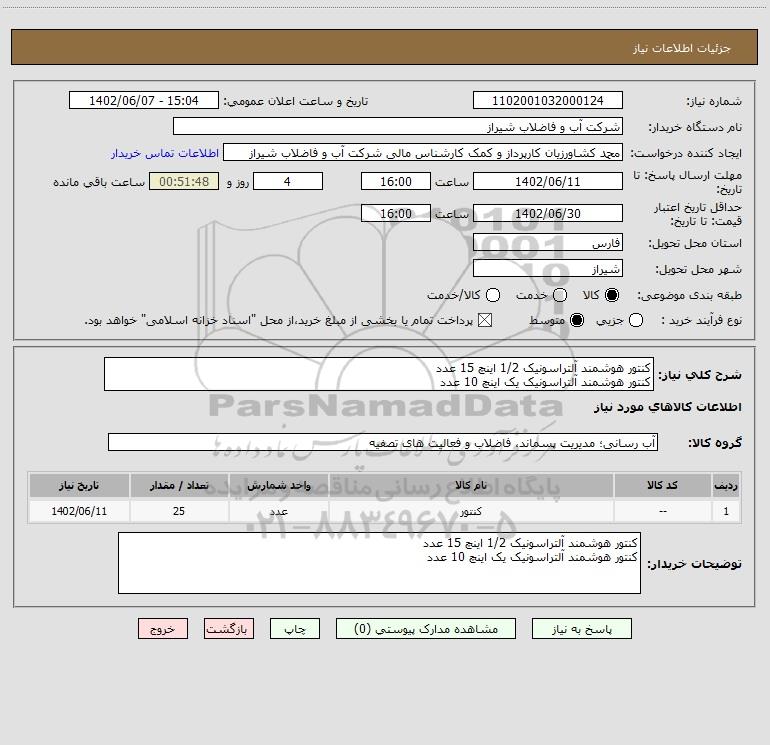Screen dimensions: 770x745
Task: Click the تعداد / مقدار column header
Action: pyautogui.click(x=179, y=485)
